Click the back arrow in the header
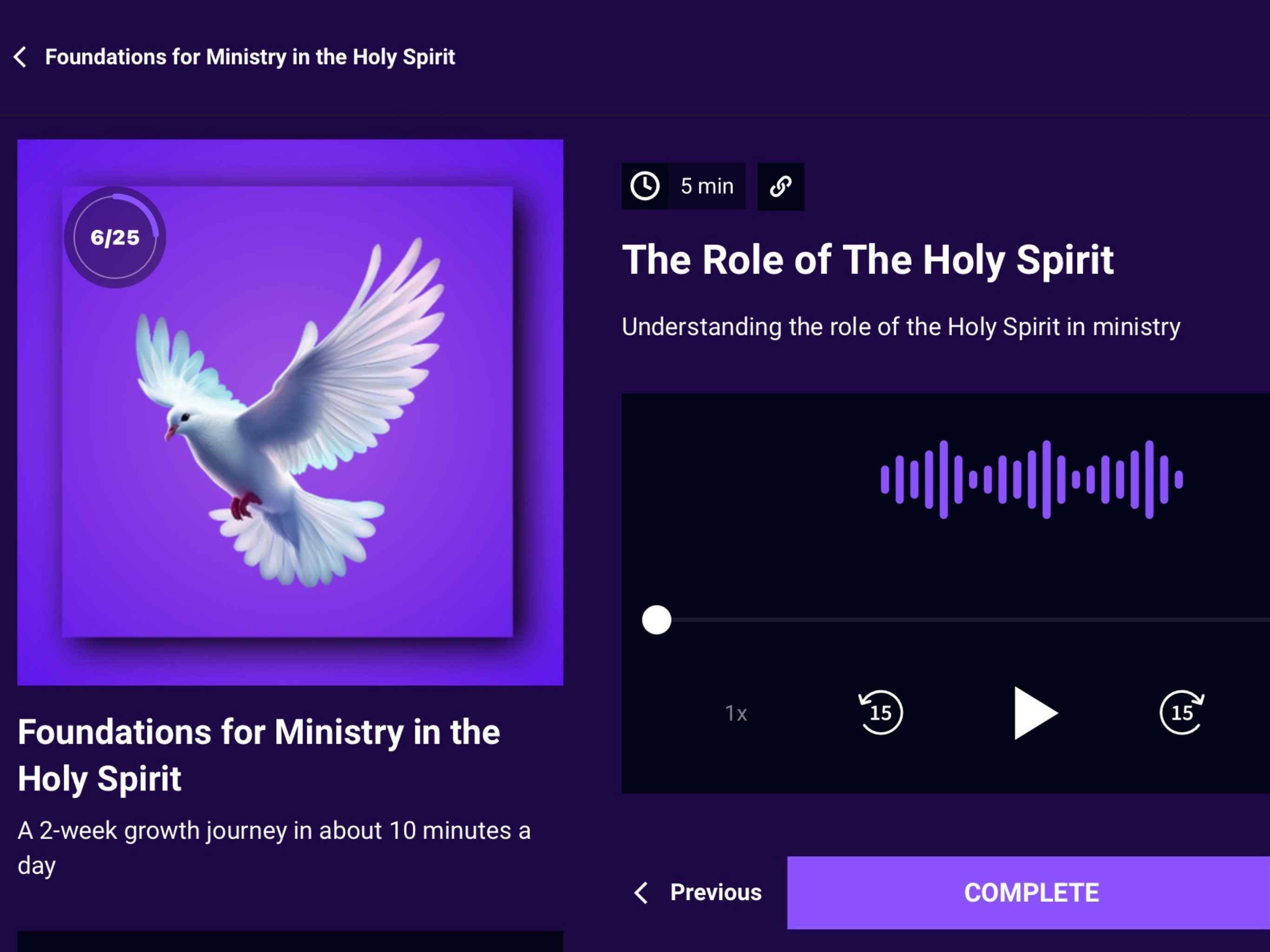This screenshot has height=952, width=1270. 20,57
